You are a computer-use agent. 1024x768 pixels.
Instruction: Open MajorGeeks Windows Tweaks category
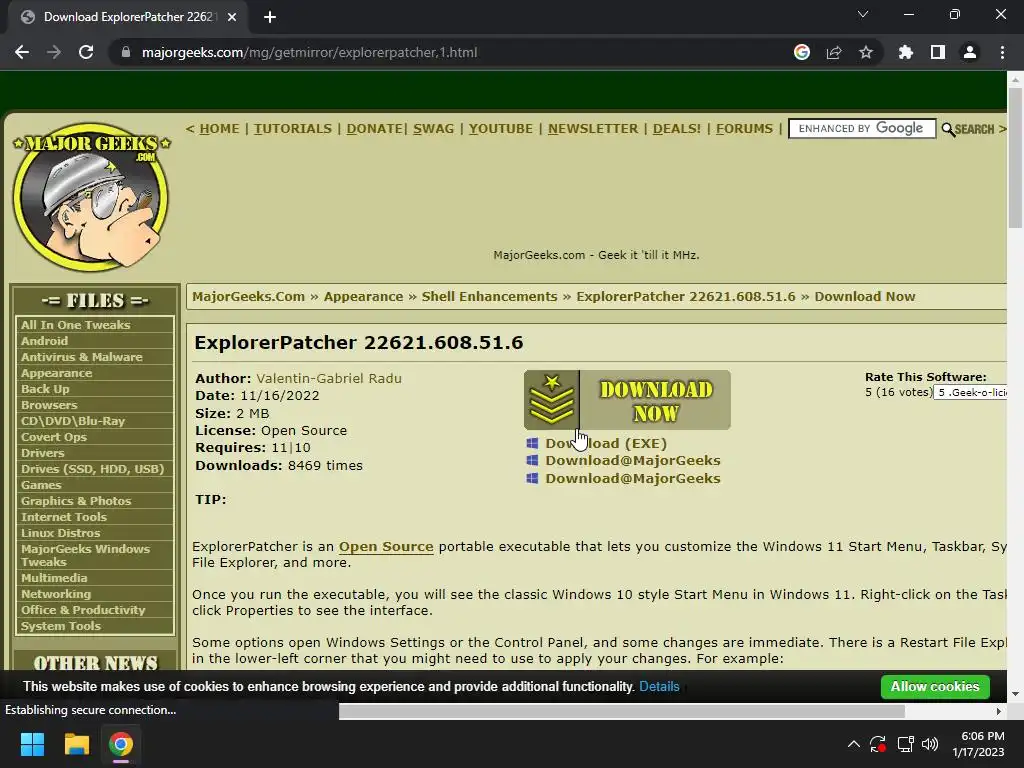click(86, 555)
